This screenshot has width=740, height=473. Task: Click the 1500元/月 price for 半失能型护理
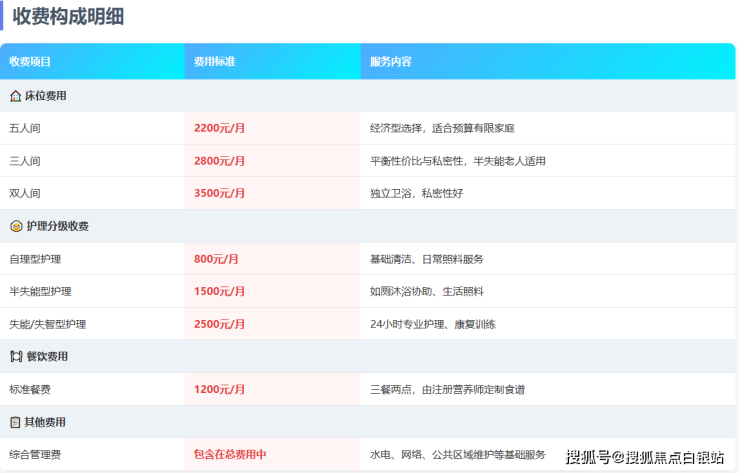[219, 291]
